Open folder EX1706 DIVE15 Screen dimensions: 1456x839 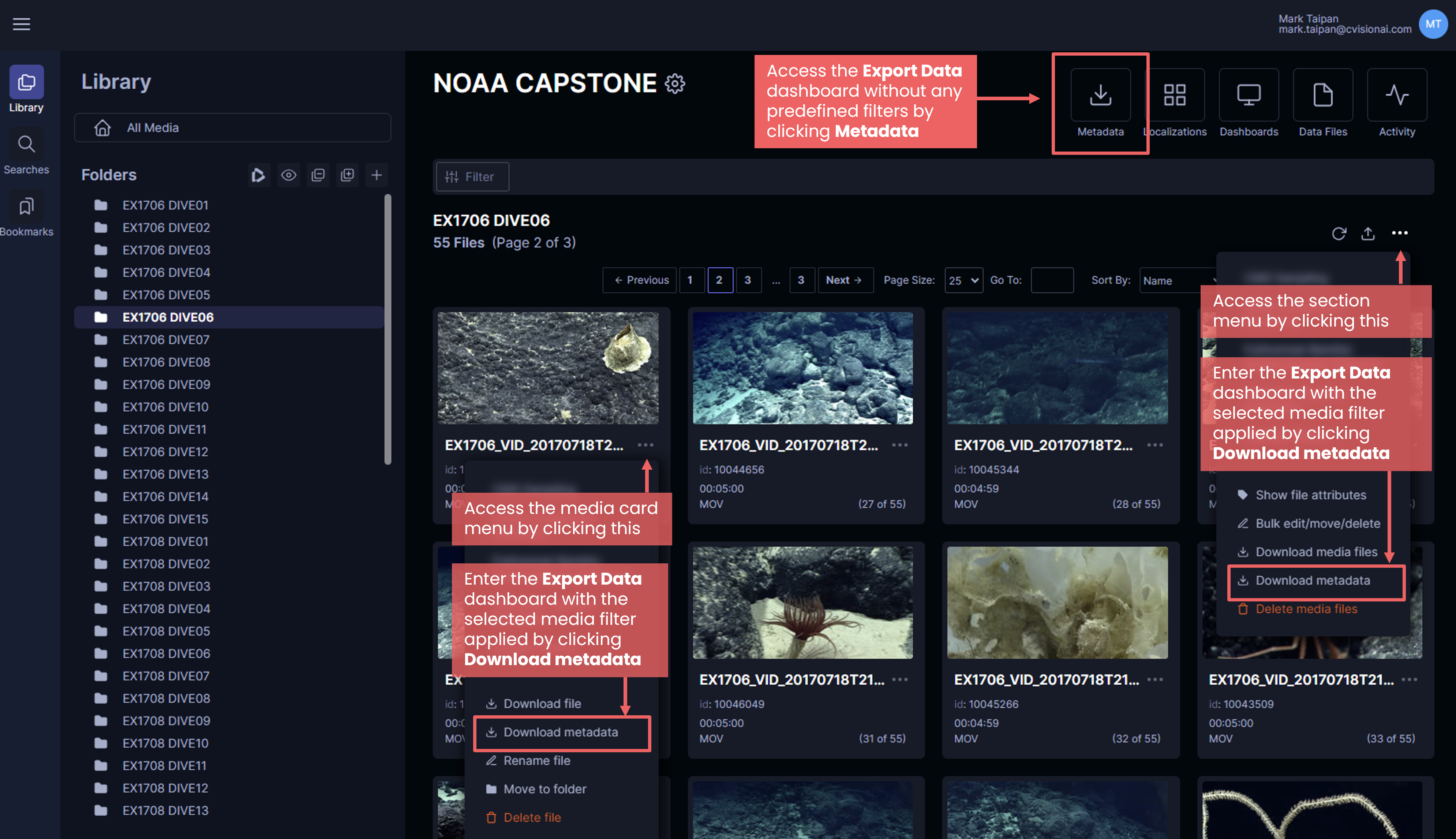click(x=229, y=519)
